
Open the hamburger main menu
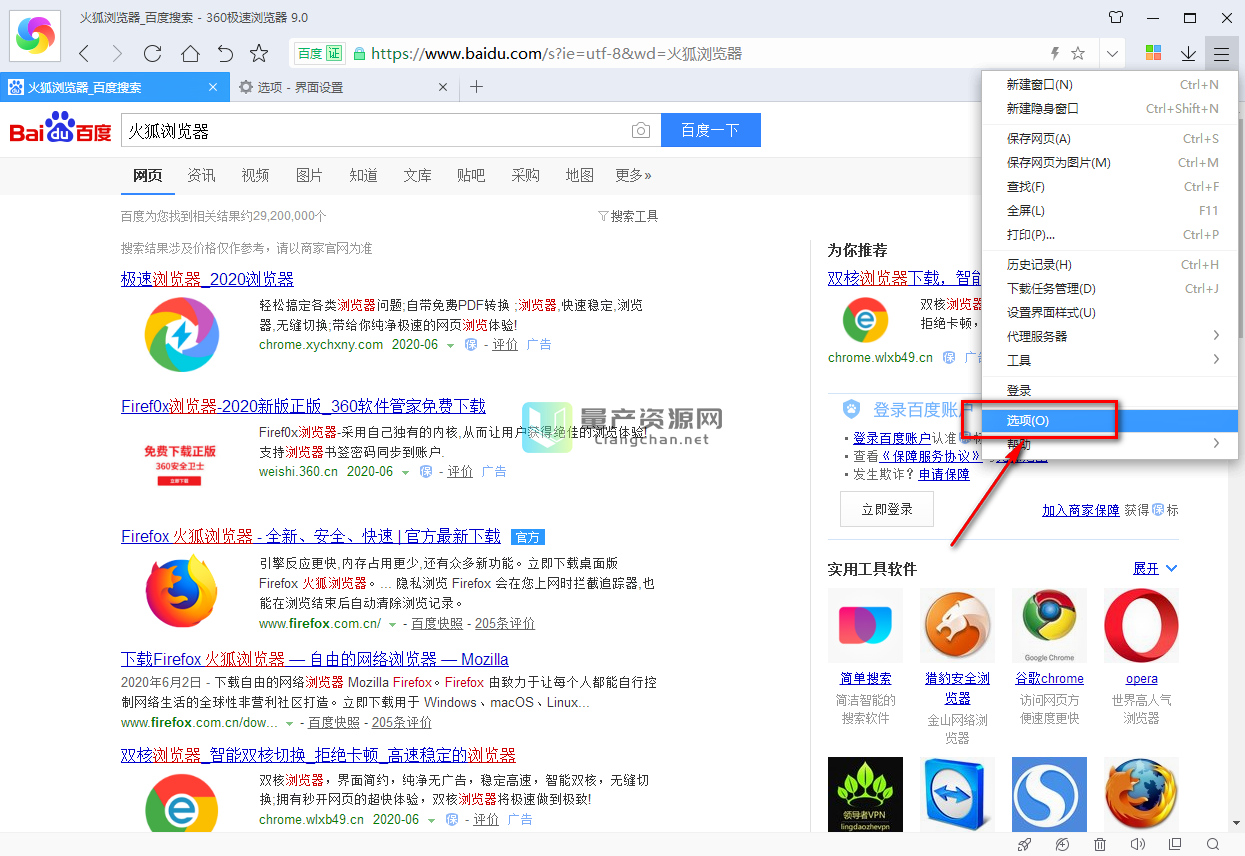[1221, 53]
